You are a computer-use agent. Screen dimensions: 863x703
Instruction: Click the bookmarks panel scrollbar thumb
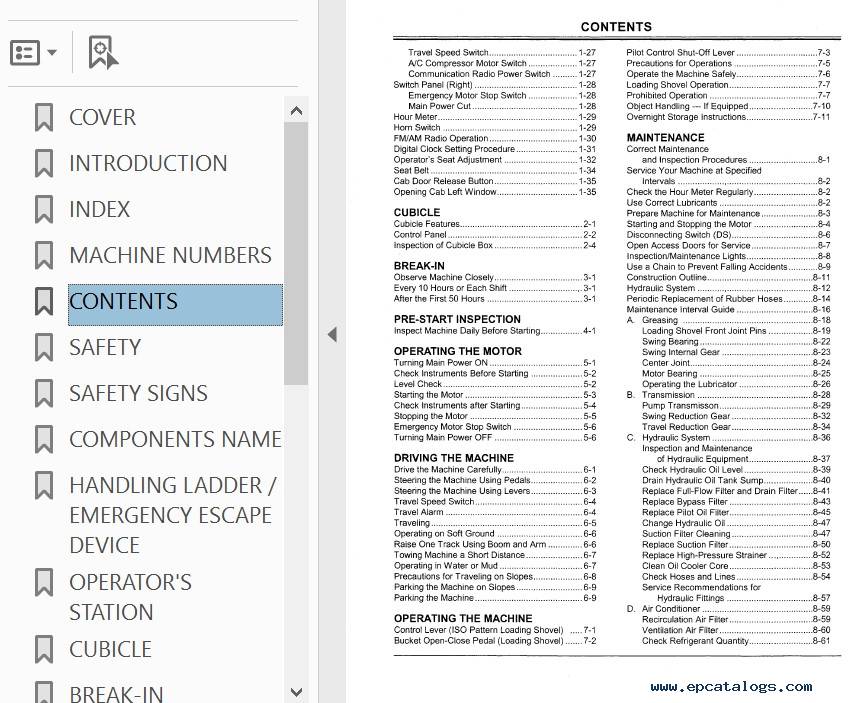296,253
